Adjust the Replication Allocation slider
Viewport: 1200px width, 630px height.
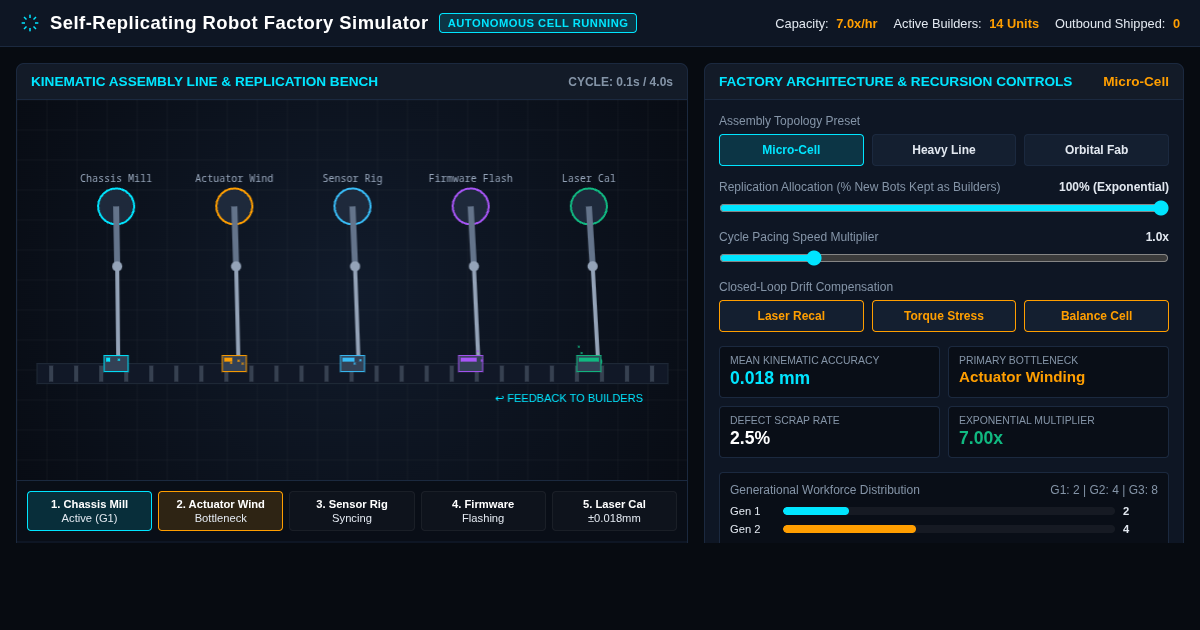tap(944, 208)
